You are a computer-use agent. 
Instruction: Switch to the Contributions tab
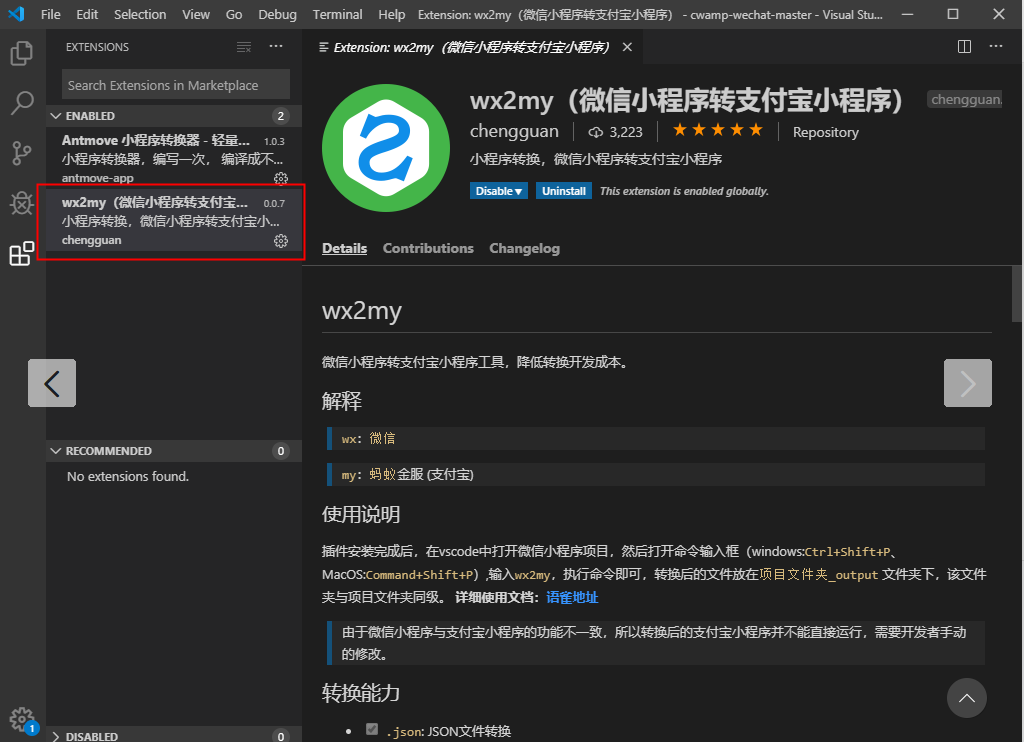coord(428,248)
